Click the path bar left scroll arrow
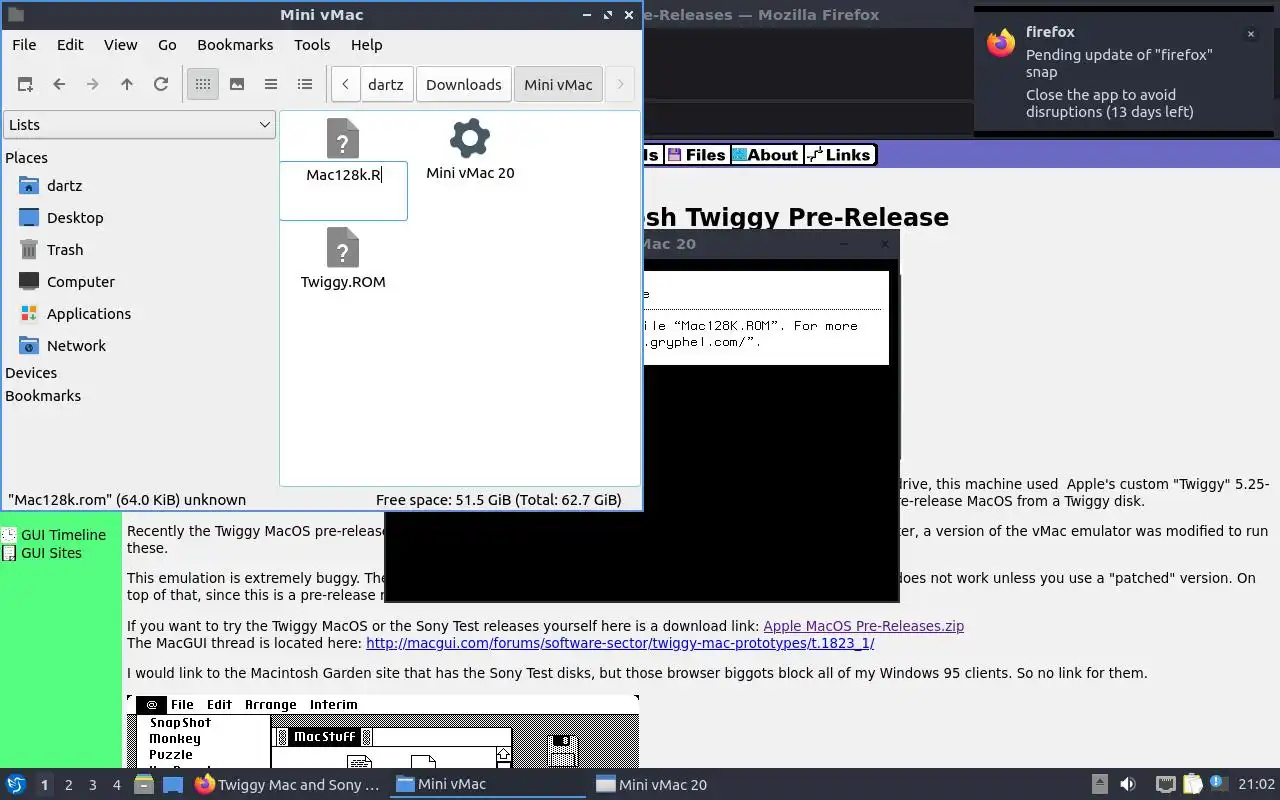 click(345, 85)
